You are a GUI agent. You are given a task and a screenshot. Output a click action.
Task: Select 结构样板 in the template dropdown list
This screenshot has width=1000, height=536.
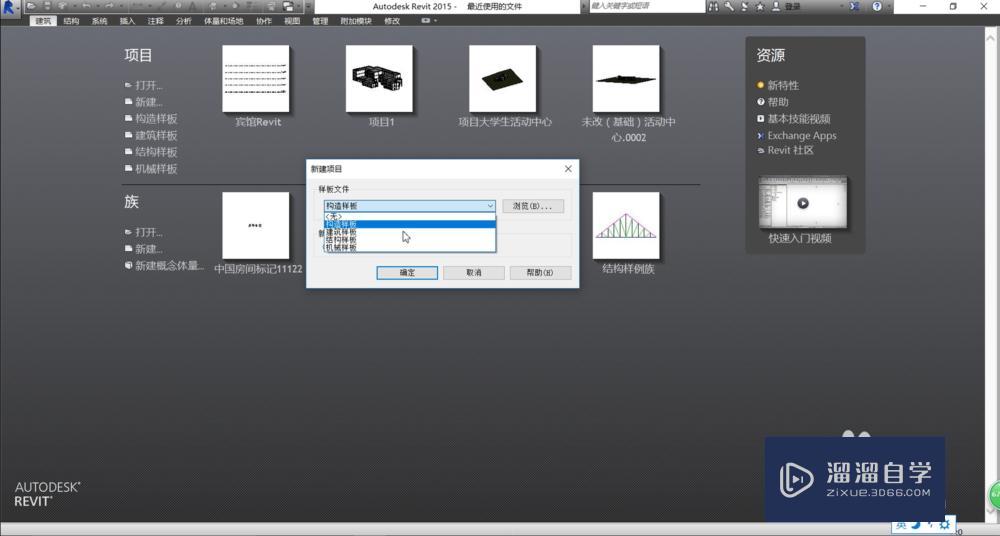click(x=409, y=240)
